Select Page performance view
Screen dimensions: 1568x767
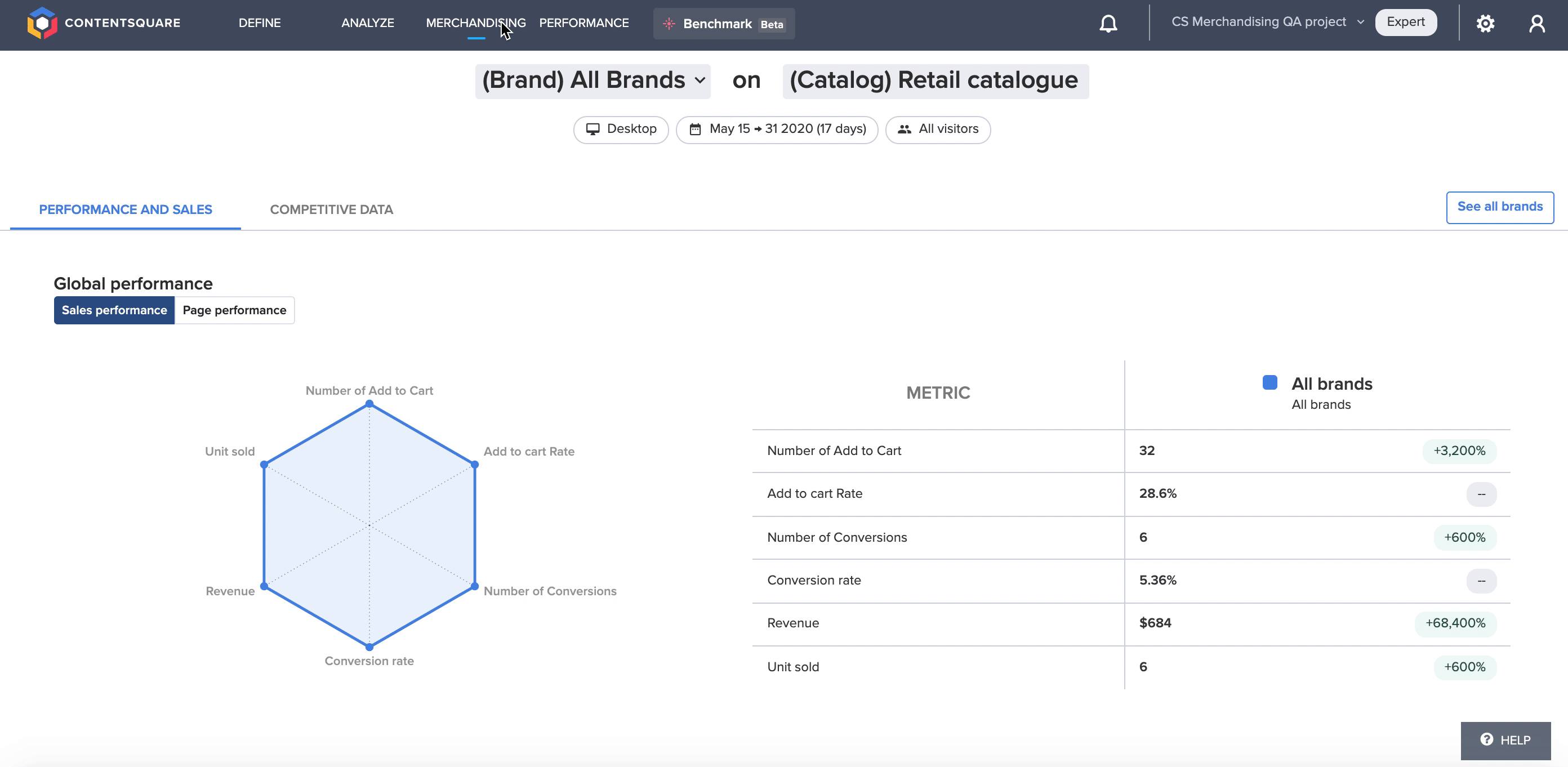234,310
